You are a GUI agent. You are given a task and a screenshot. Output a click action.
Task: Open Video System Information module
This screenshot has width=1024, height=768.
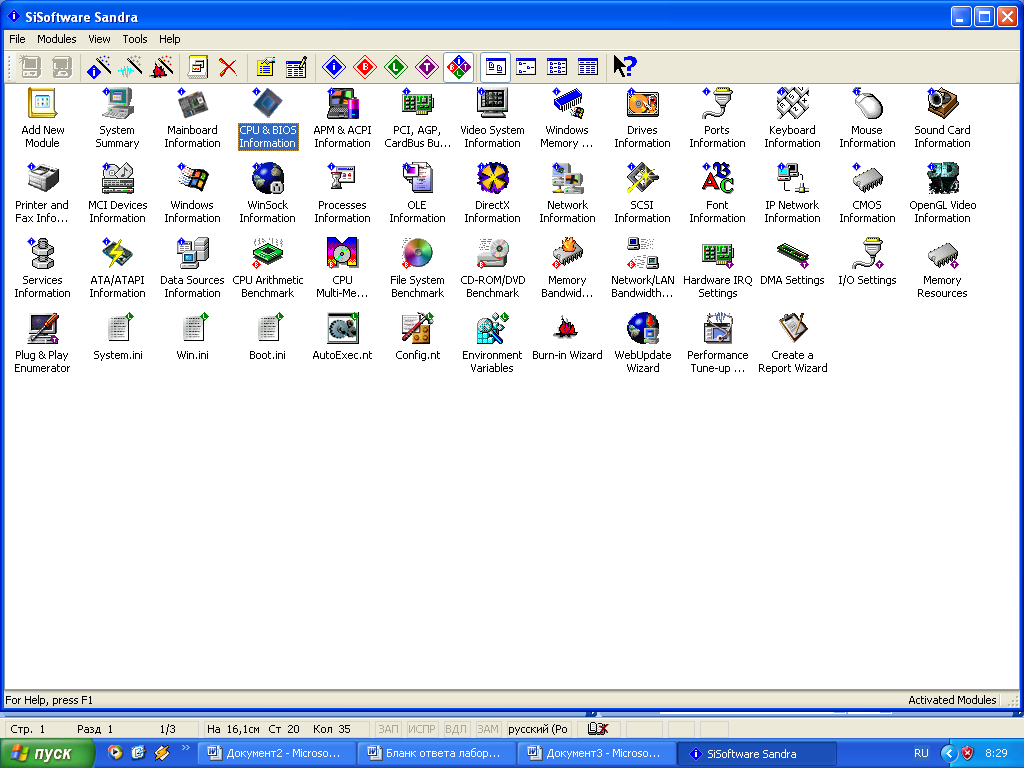click(x=492, y=119)
